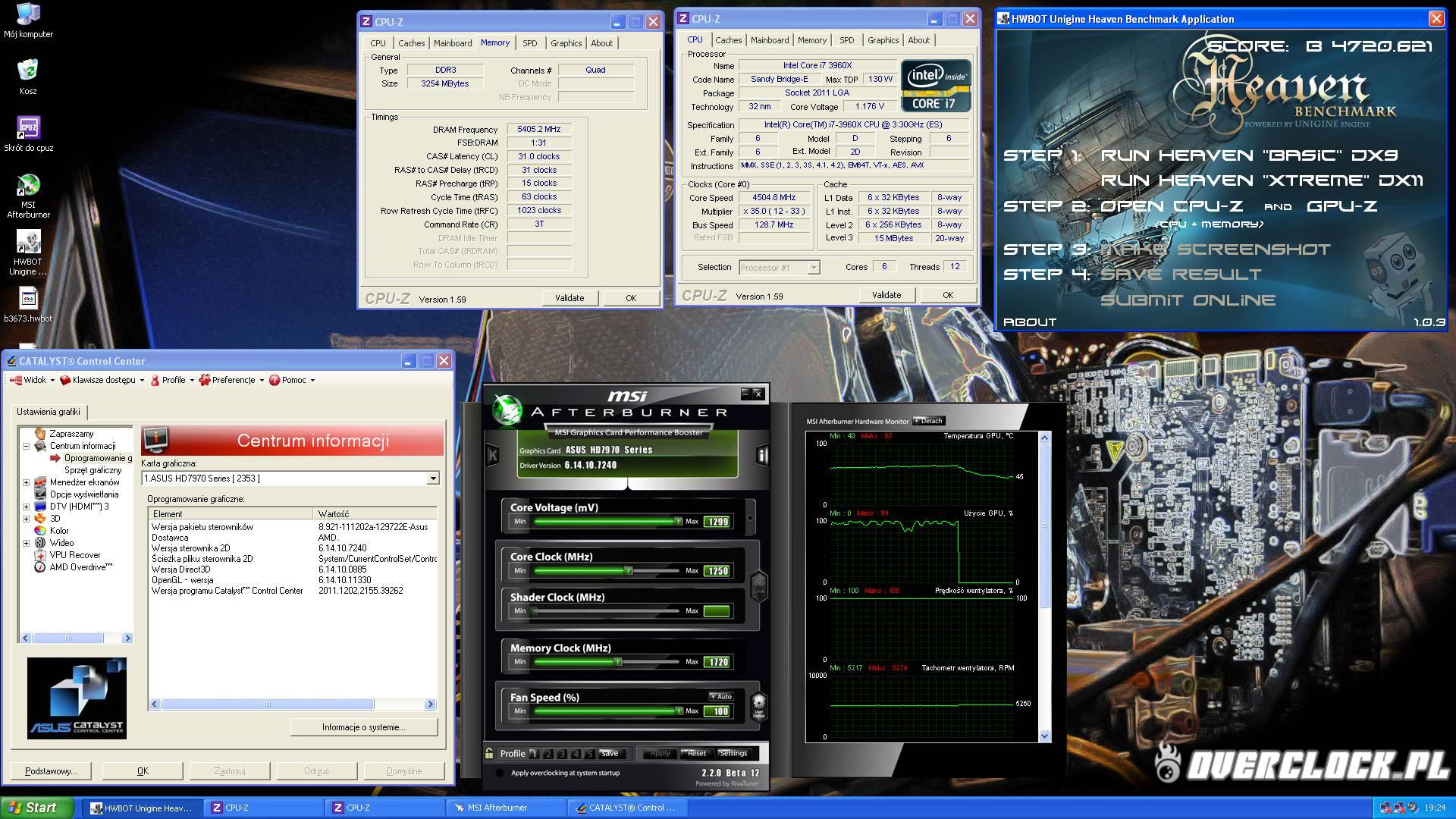This screenshot has height=819, width=1456.
Task: Select Afterburner profile slot 5
Action: tap(589, 754)
